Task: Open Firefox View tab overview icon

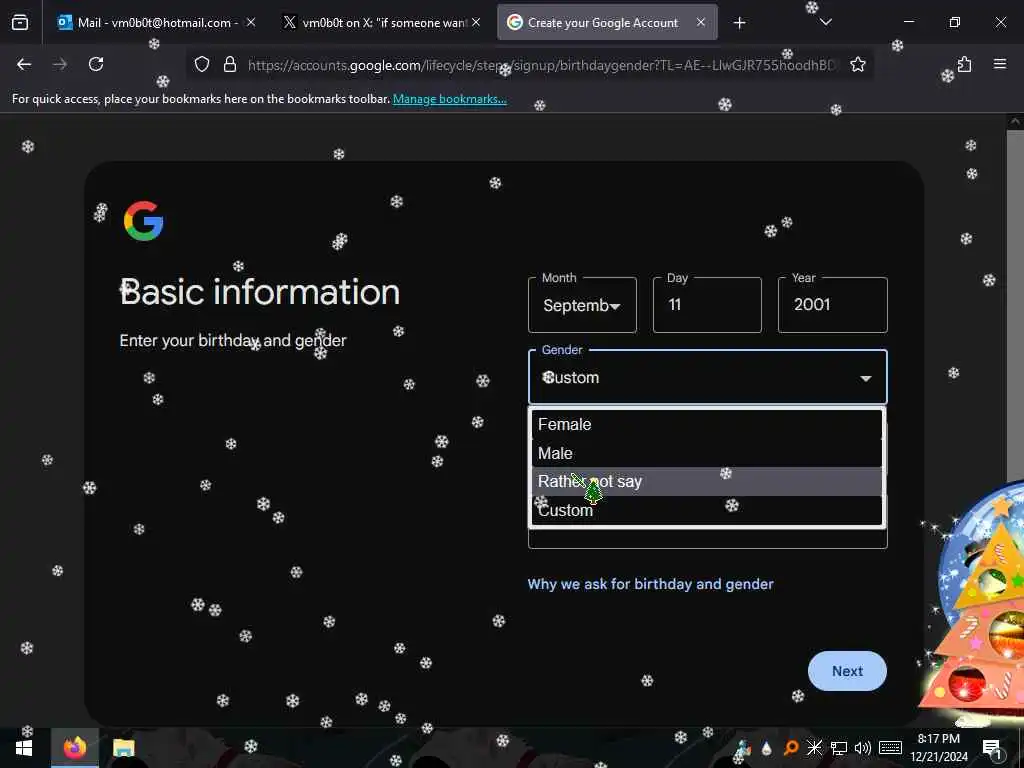Action: (20, 23)
